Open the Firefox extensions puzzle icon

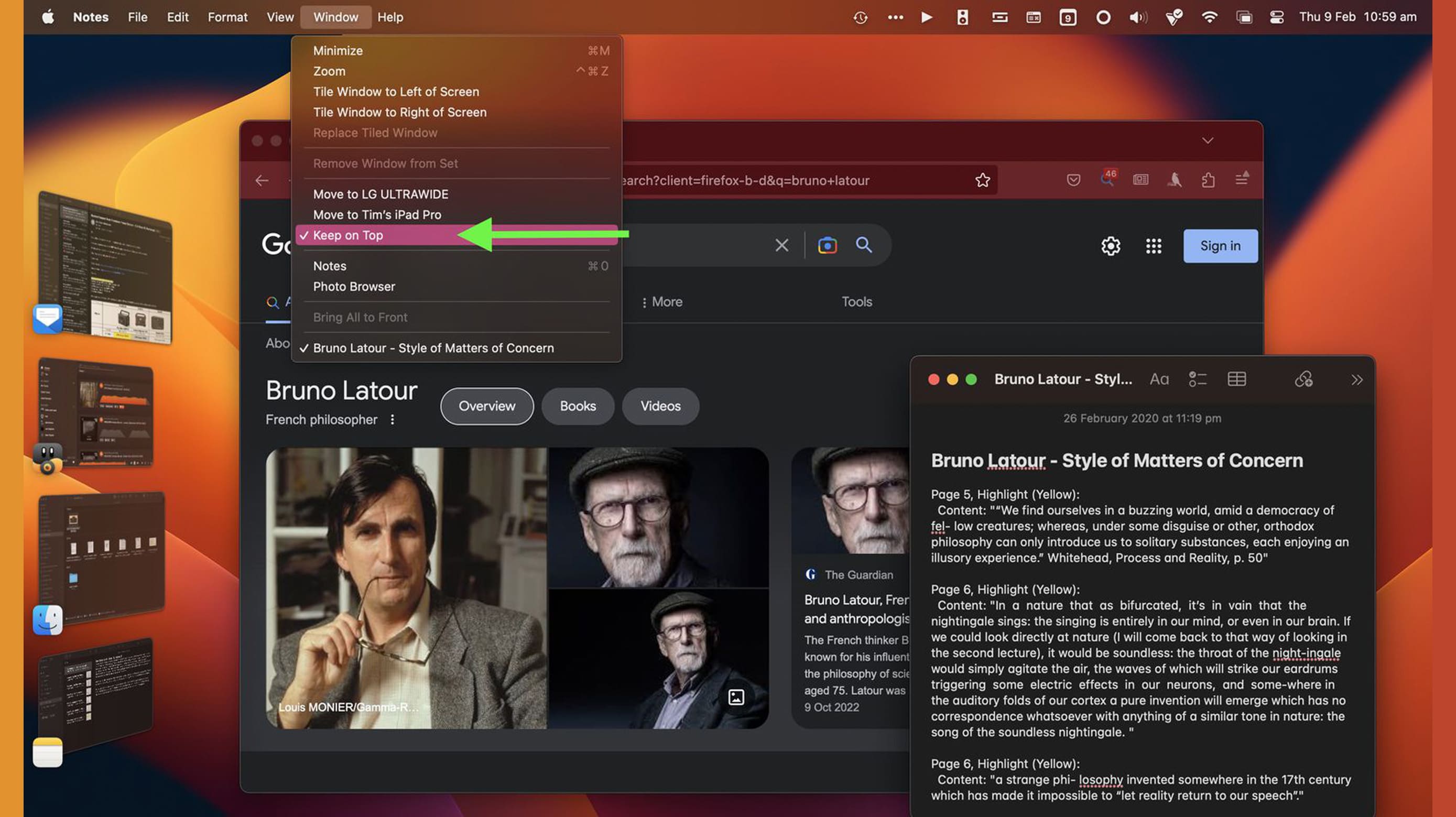point(1208,180)
